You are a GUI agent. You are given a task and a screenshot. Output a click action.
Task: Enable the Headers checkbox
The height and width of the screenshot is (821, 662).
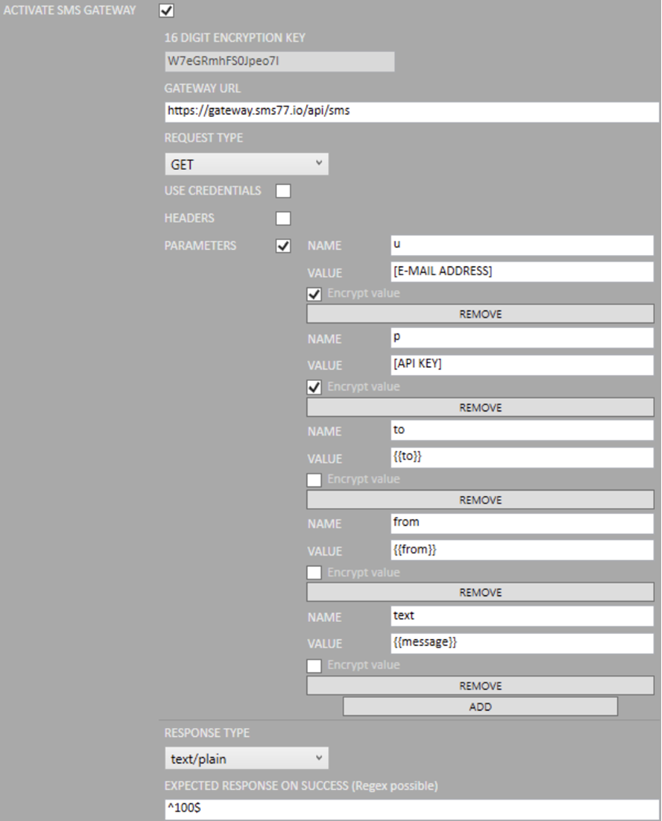pos(283,218)
